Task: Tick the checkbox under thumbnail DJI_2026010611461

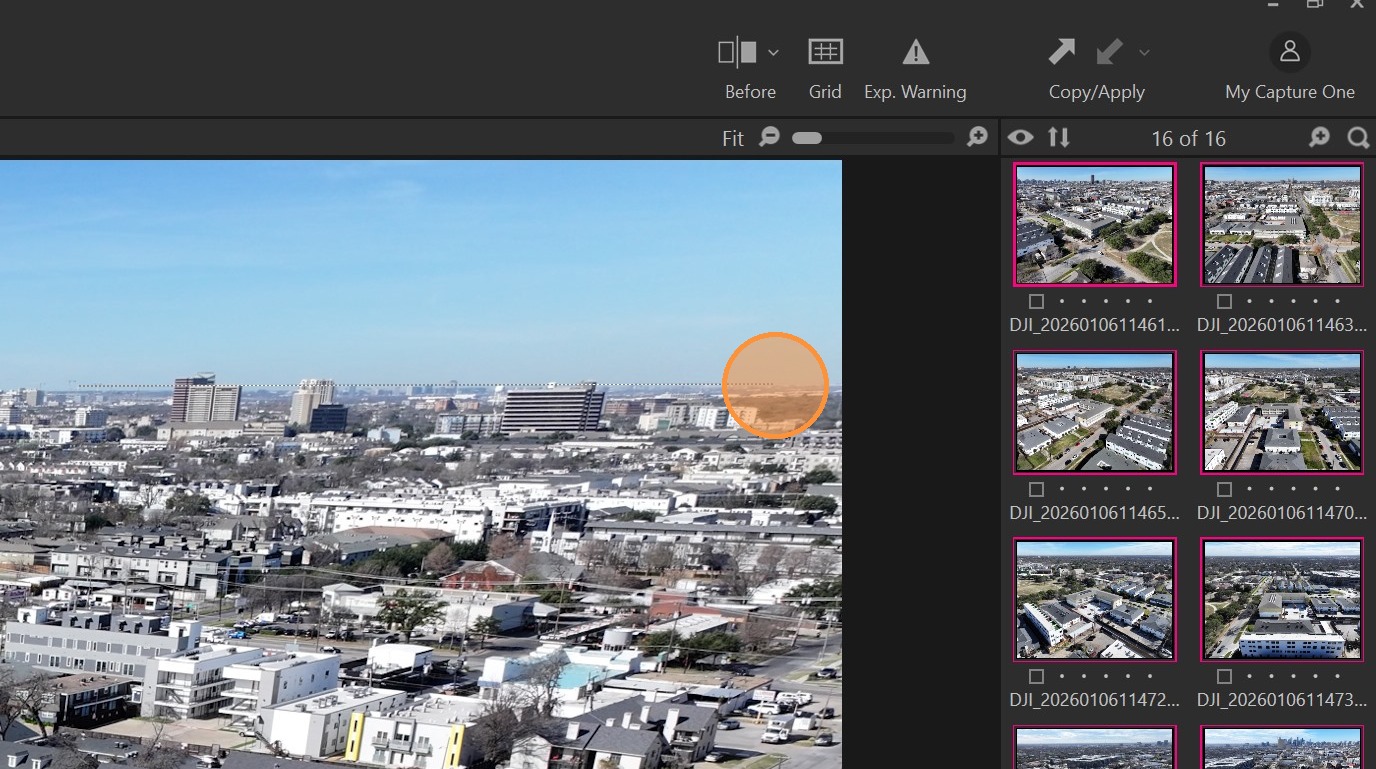Action: pos(1036,301)
